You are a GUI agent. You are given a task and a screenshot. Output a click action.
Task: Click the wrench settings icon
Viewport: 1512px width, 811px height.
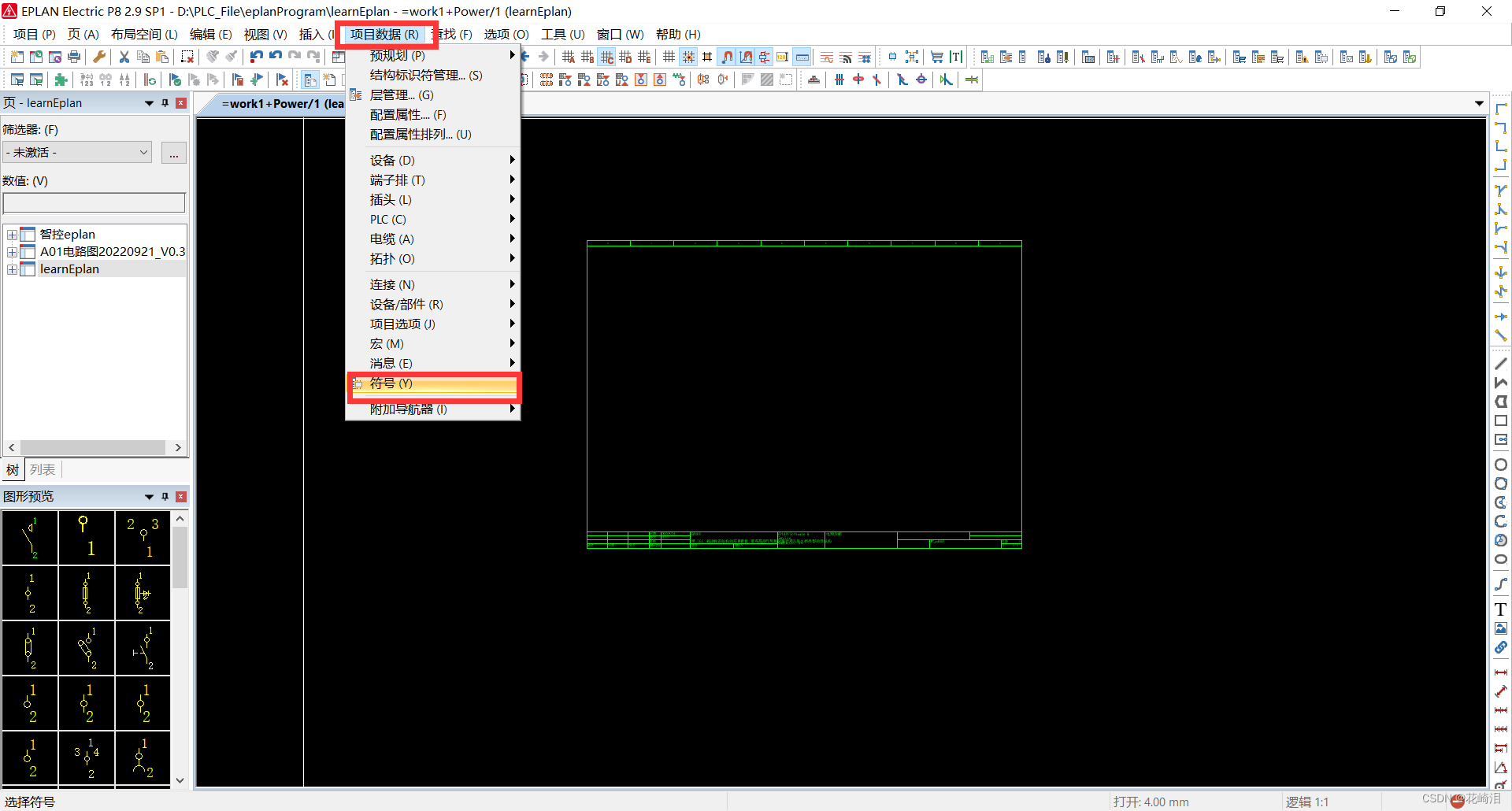[x=99, y=57]
